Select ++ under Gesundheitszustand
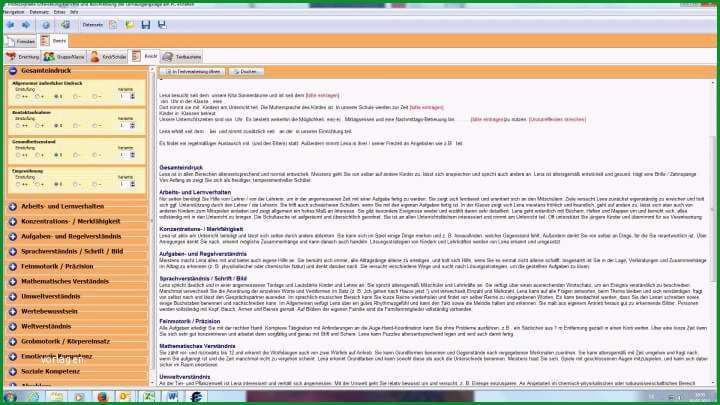The width and height of the screenshot is (720, 405). [18, 155]
